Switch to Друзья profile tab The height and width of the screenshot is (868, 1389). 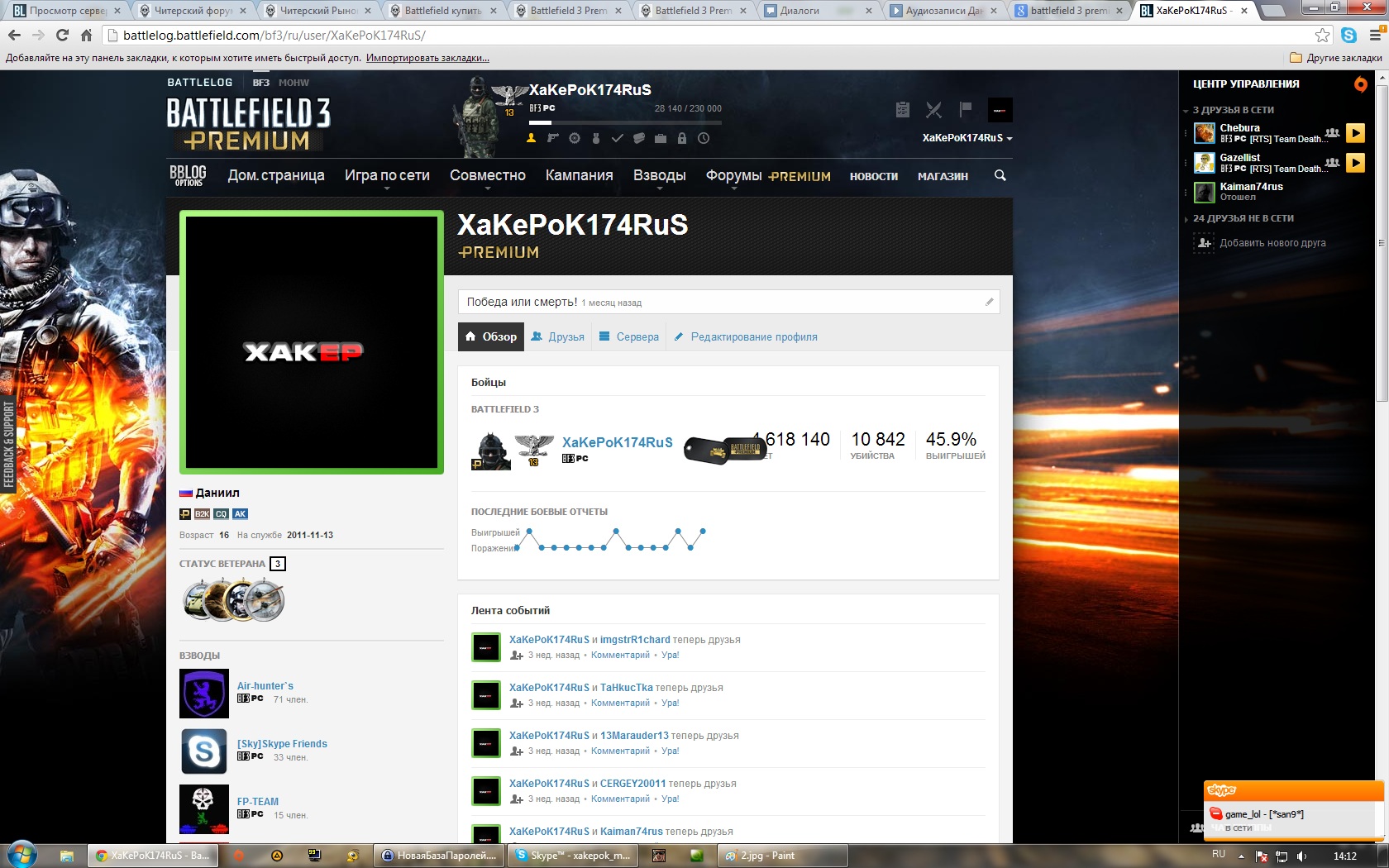(x=558, y=336)
